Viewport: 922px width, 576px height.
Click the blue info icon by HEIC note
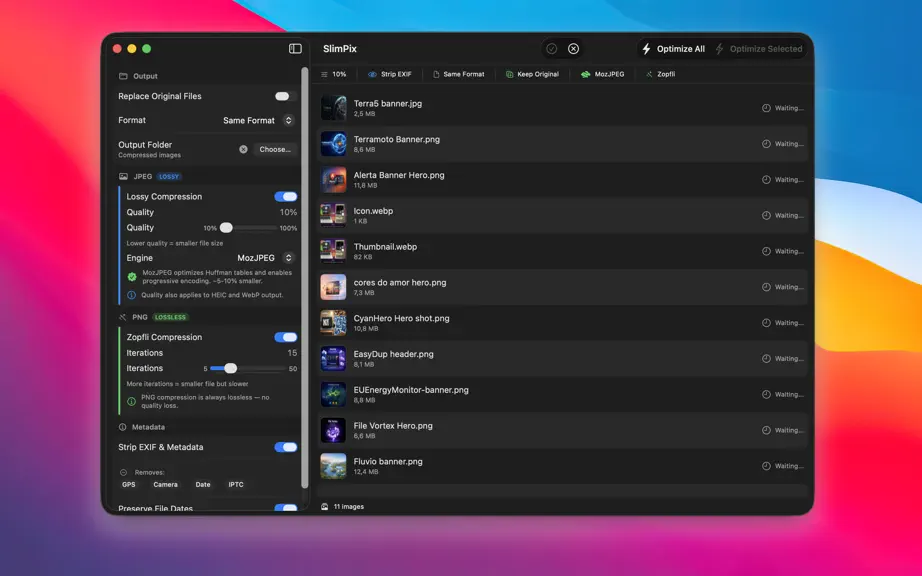click(x=132, y=295)
